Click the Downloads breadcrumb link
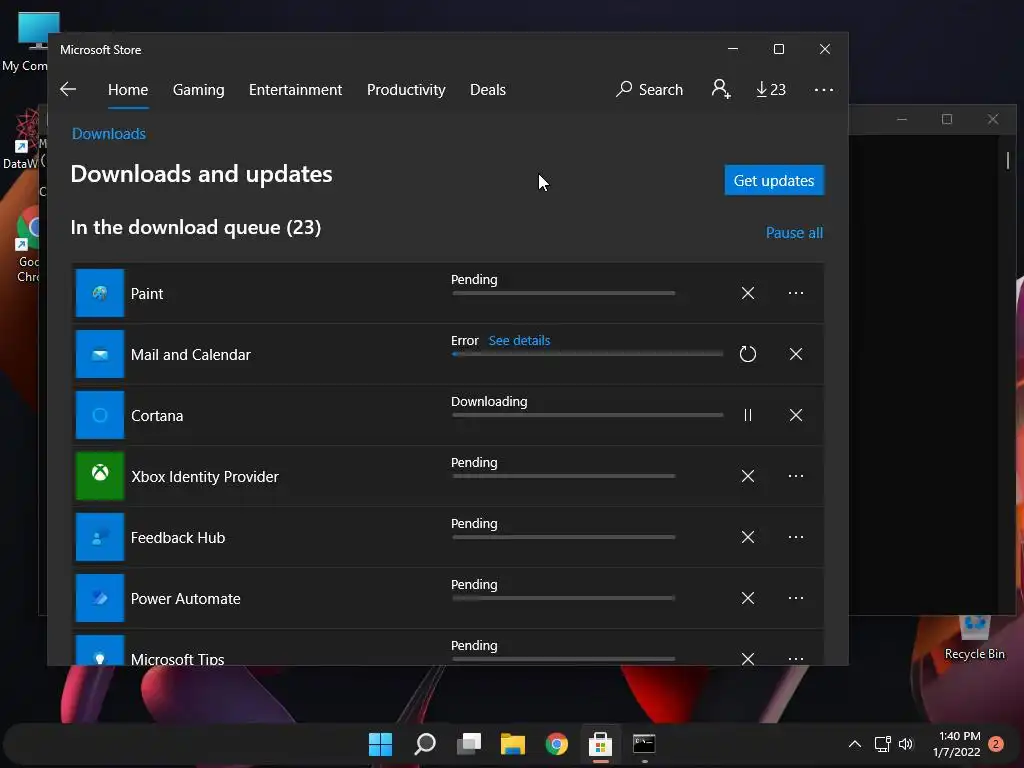 [x=108, y=134]
